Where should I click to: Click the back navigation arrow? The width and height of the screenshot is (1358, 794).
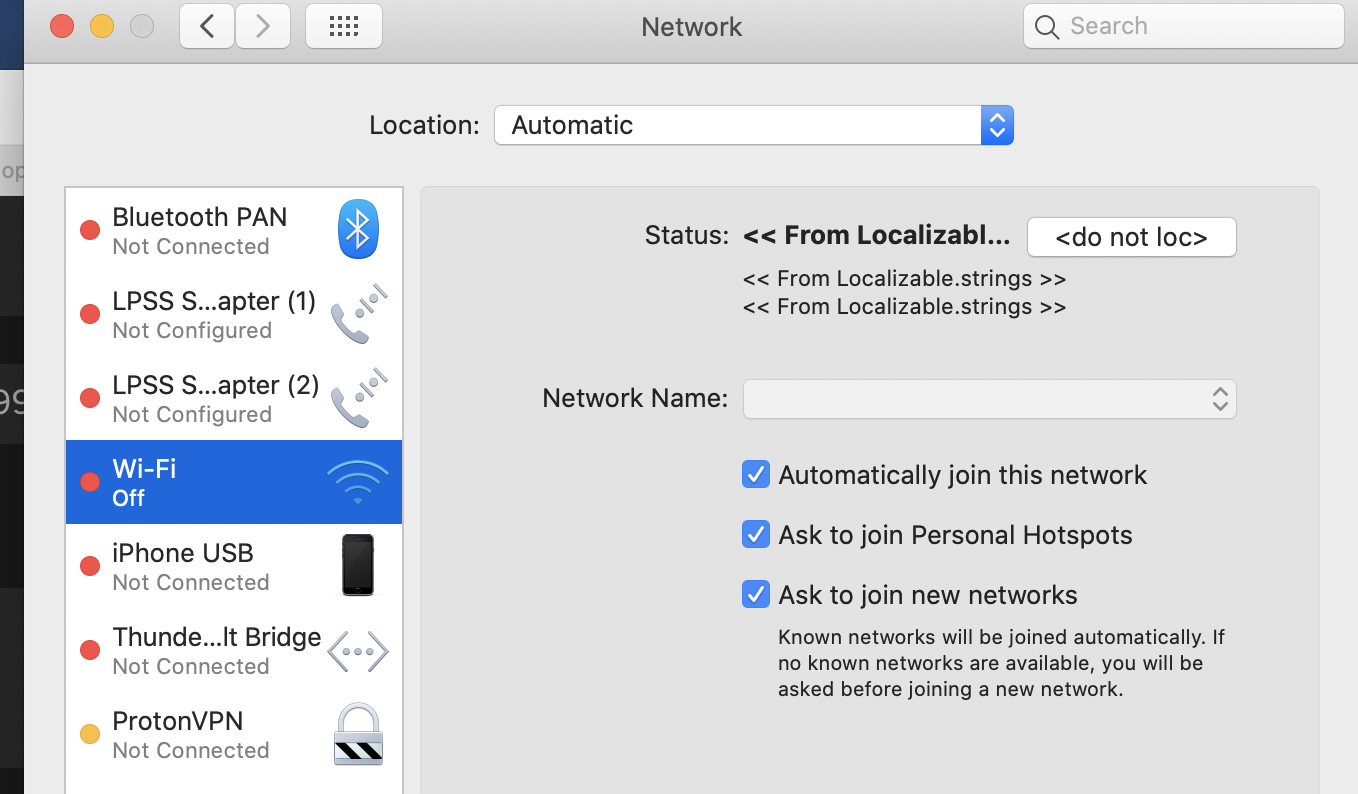[x=206, y=26]
